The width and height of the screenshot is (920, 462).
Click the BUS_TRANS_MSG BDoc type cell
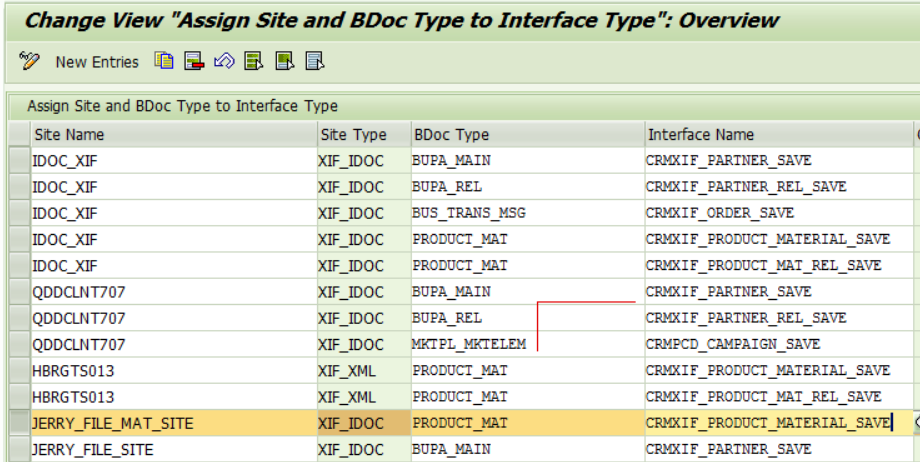point(528,213)
